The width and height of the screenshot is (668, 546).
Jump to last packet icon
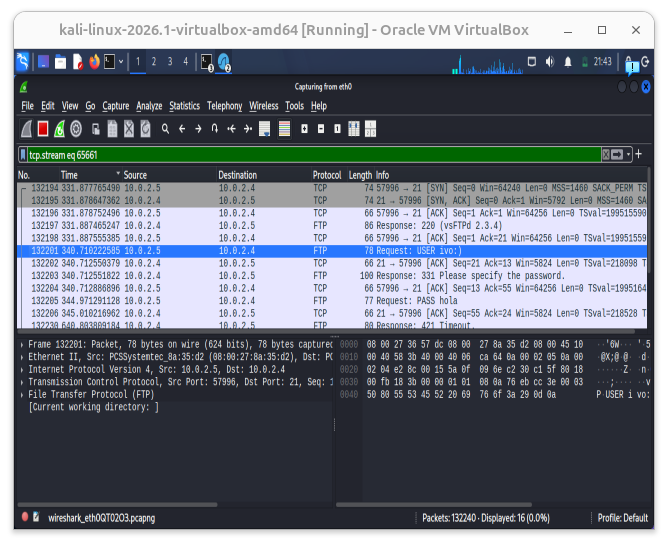click(x=248, y=129)
